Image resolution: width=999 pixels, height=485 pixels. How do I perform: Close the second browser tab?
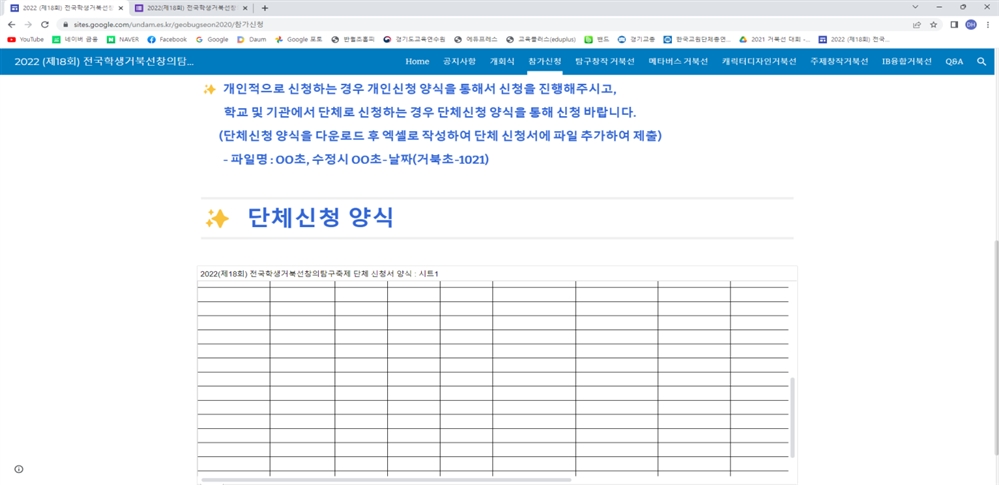pyautogui.click(x=245, y=8)
